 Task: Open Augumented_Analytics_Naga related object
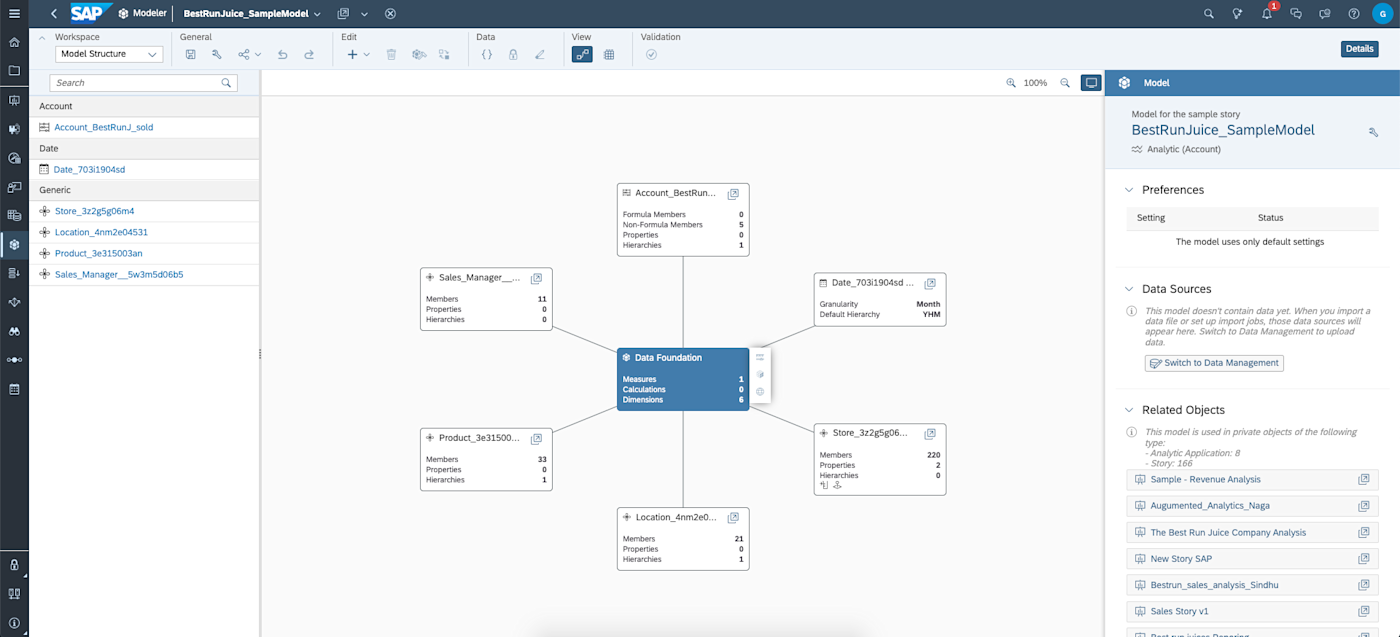[1253, 506]
